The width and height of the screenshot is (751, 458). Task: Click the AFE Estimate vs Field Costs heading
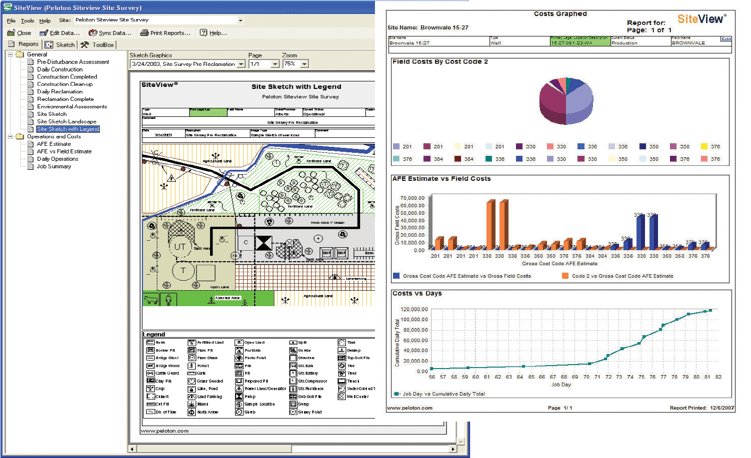pyautogui.click(x=442, y=179)
